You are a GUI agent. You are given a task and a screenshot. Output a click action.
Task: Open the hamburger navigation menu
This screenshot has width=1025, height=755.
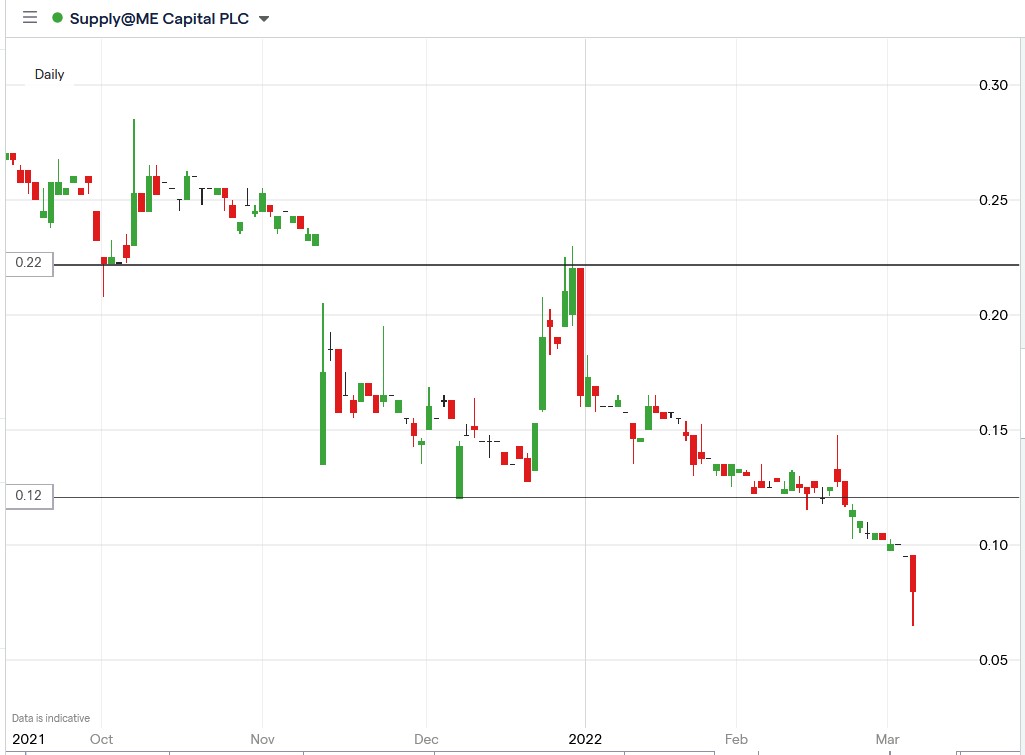click(x=29, y=17)
